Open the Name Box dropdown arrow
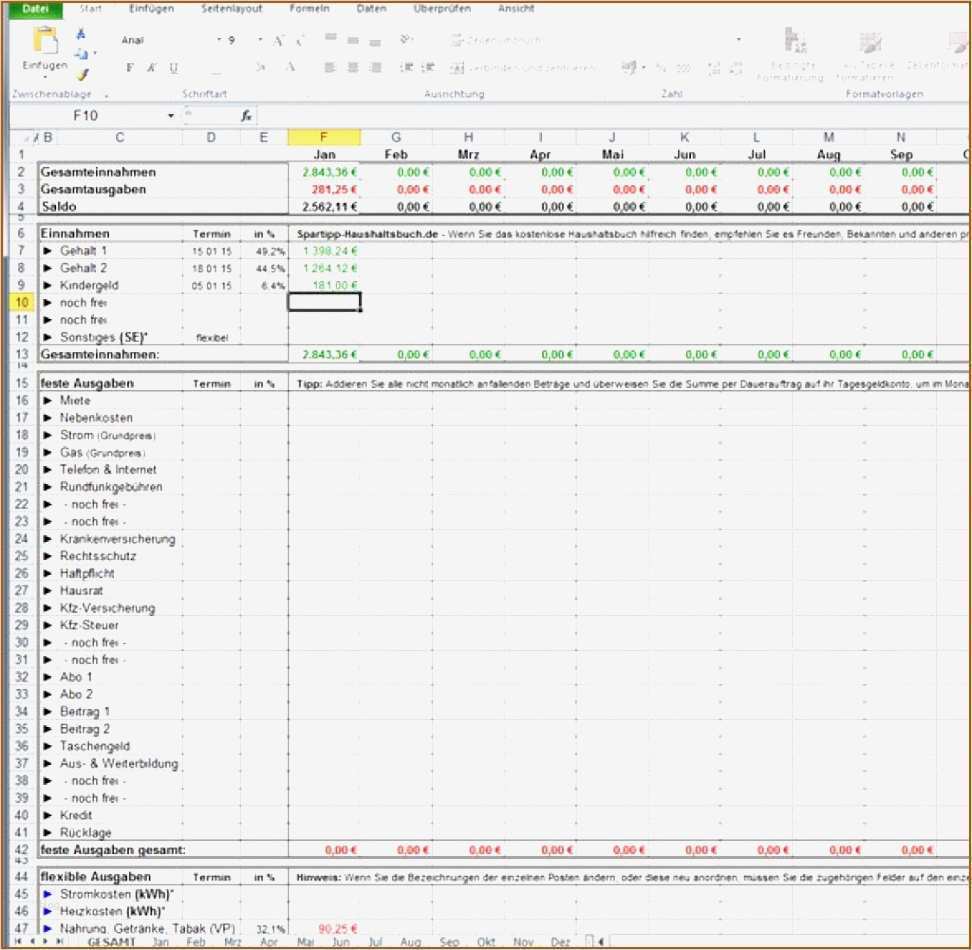 click(x=170, y=116)
